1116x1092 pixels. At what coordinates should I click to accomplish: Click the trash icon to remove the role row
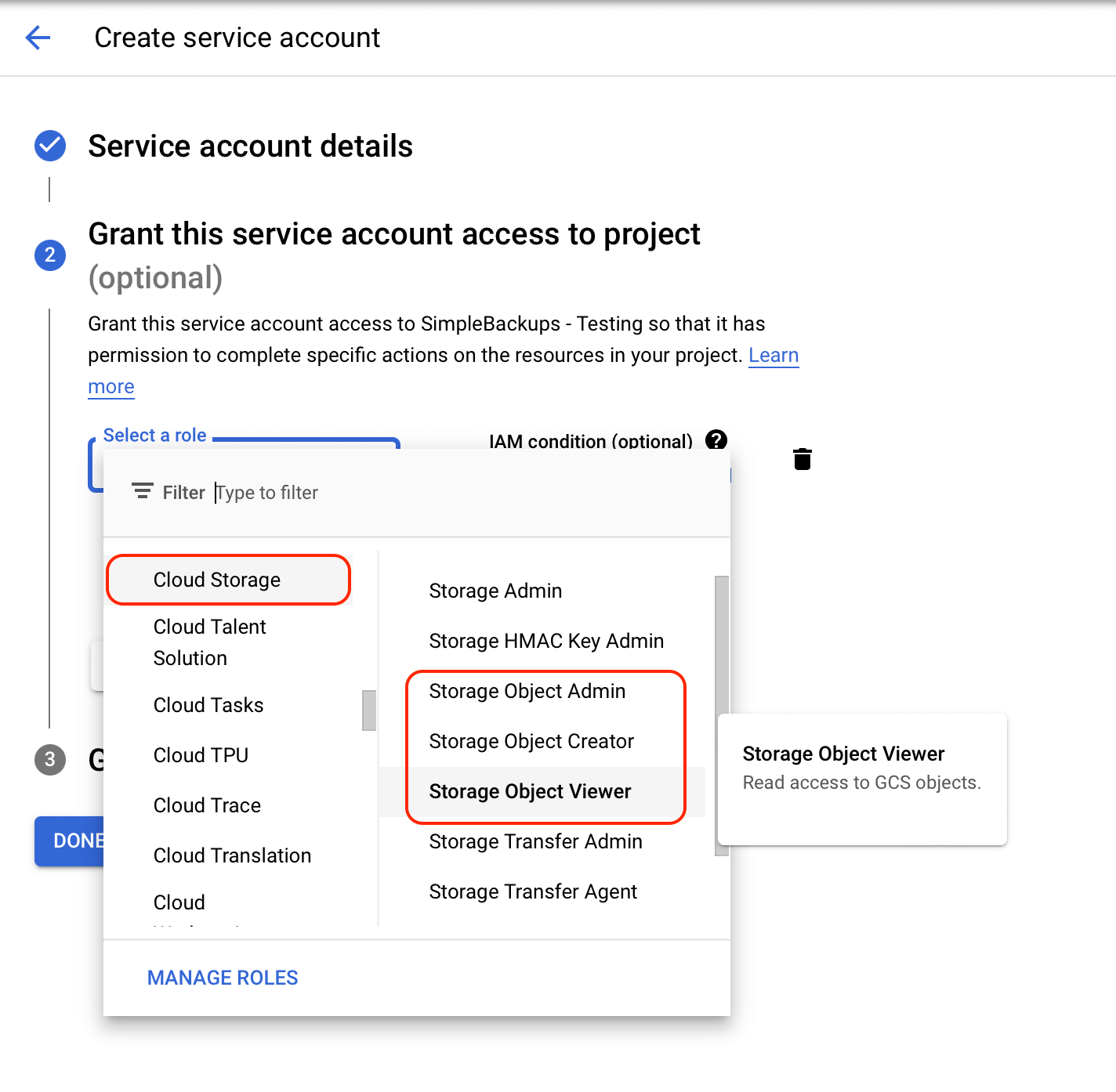coord(802,459)
